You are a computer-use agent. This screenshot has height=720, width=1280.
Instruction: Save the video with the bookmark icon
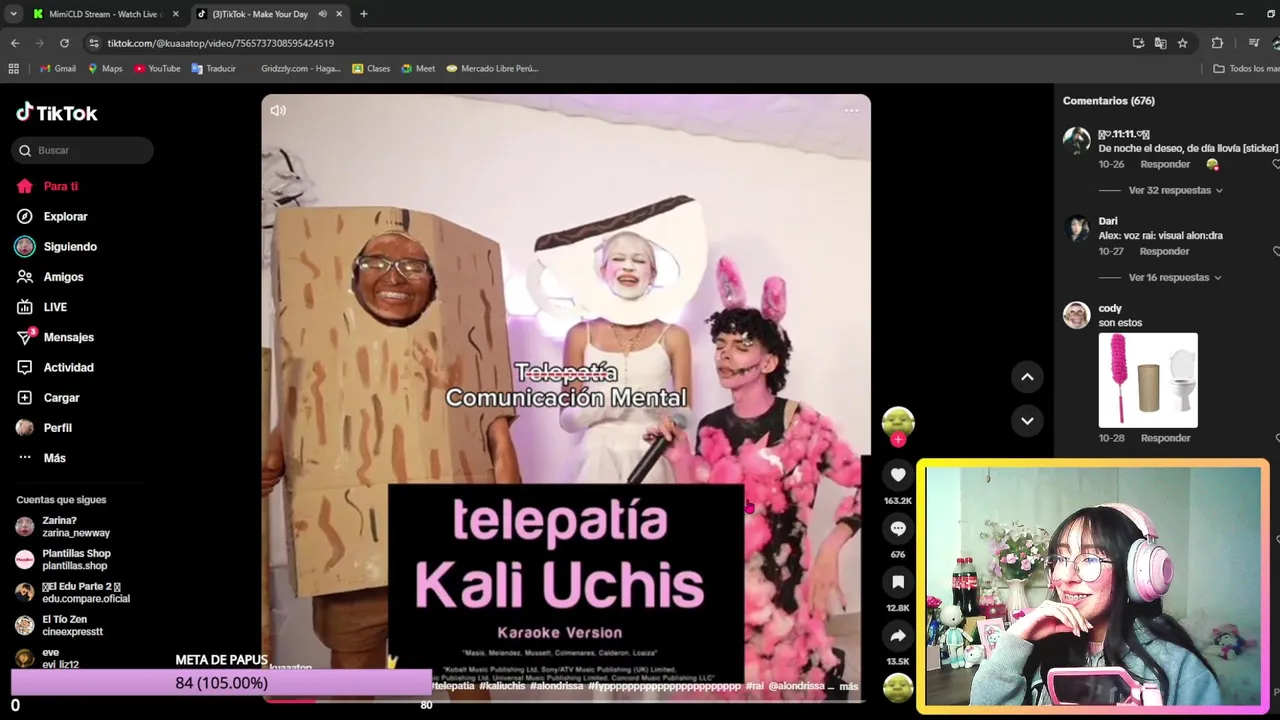click(898, 582)
